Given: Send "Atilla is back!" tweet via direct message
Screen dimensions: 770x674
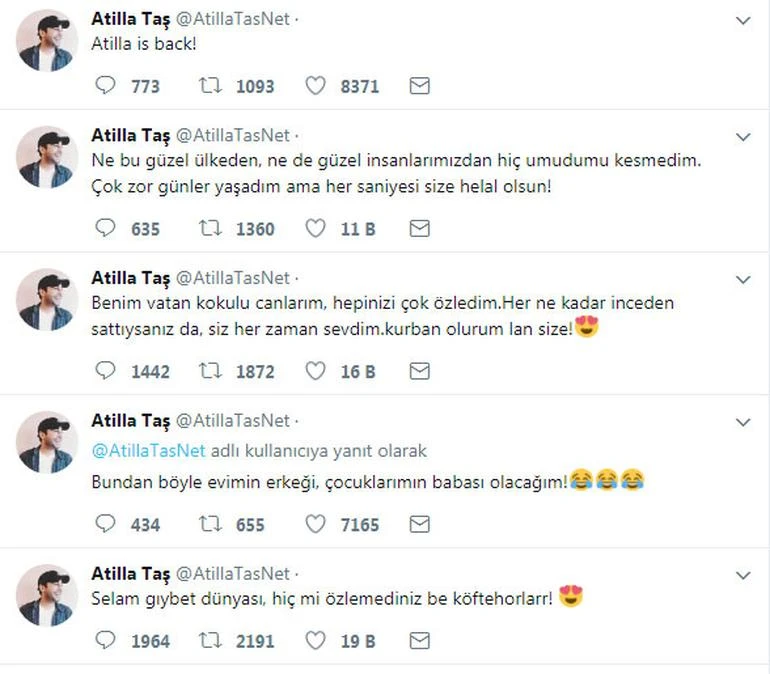Looking at the screenshot, I should point(420,86).
